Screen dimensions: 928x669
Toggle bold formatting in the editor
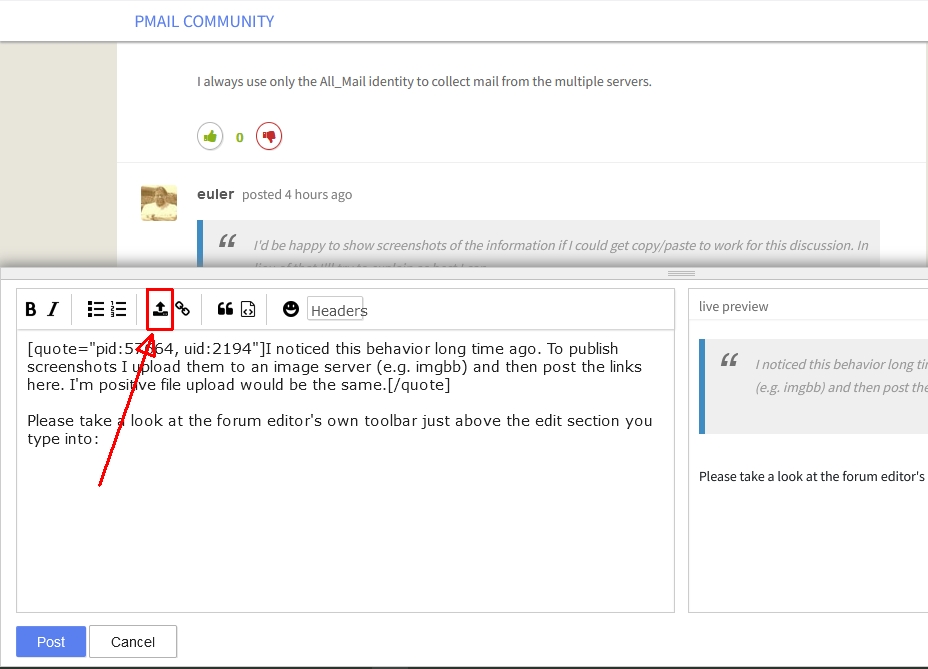click(31, 310)
